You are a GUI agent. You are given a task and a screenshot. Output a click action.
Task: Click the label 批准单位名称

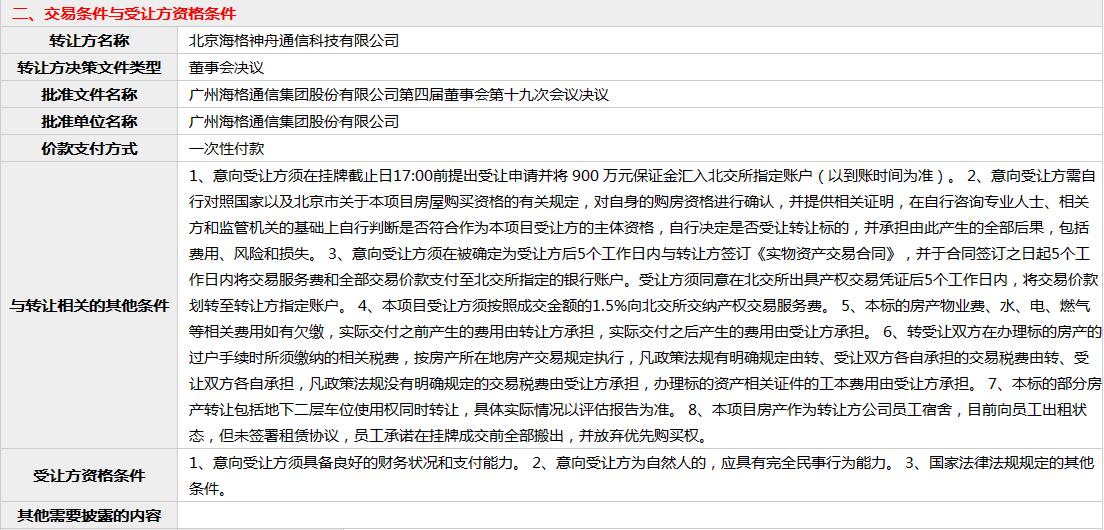coord(89,122)
